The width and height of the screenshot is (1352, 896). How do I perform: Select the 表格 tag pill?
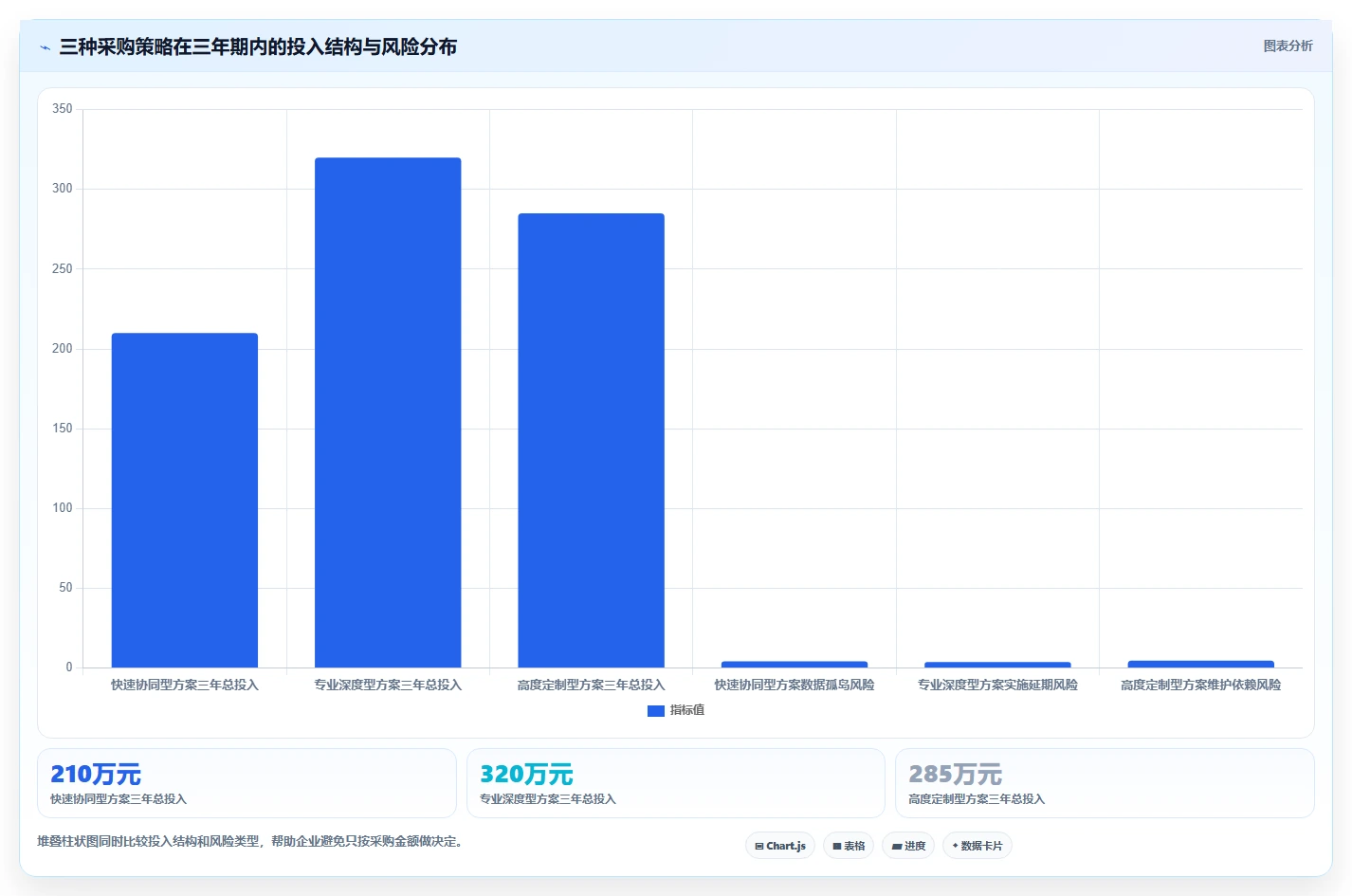pos(849,846)
